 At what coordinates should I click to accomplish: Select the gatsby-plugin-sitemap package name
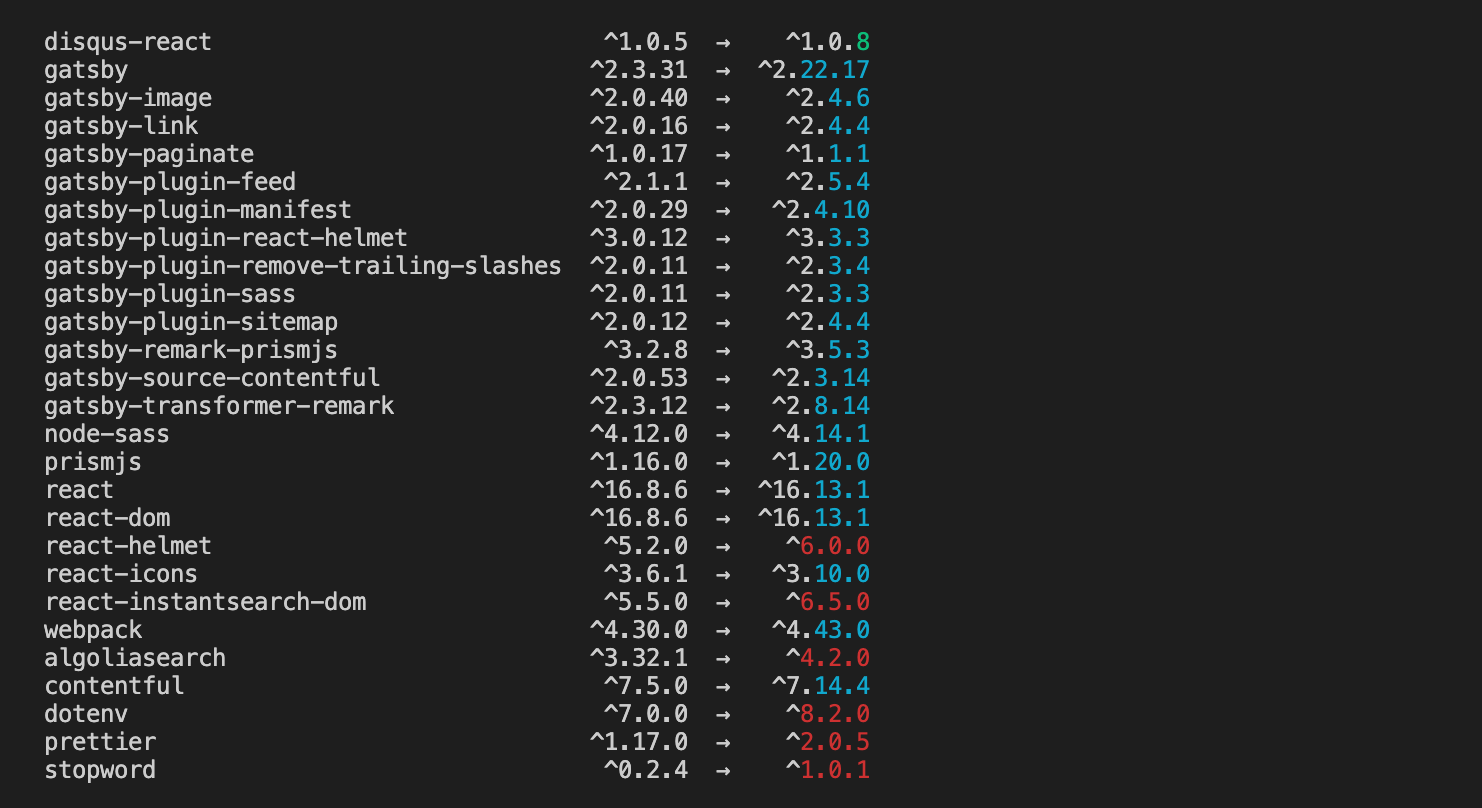(191, 322)
